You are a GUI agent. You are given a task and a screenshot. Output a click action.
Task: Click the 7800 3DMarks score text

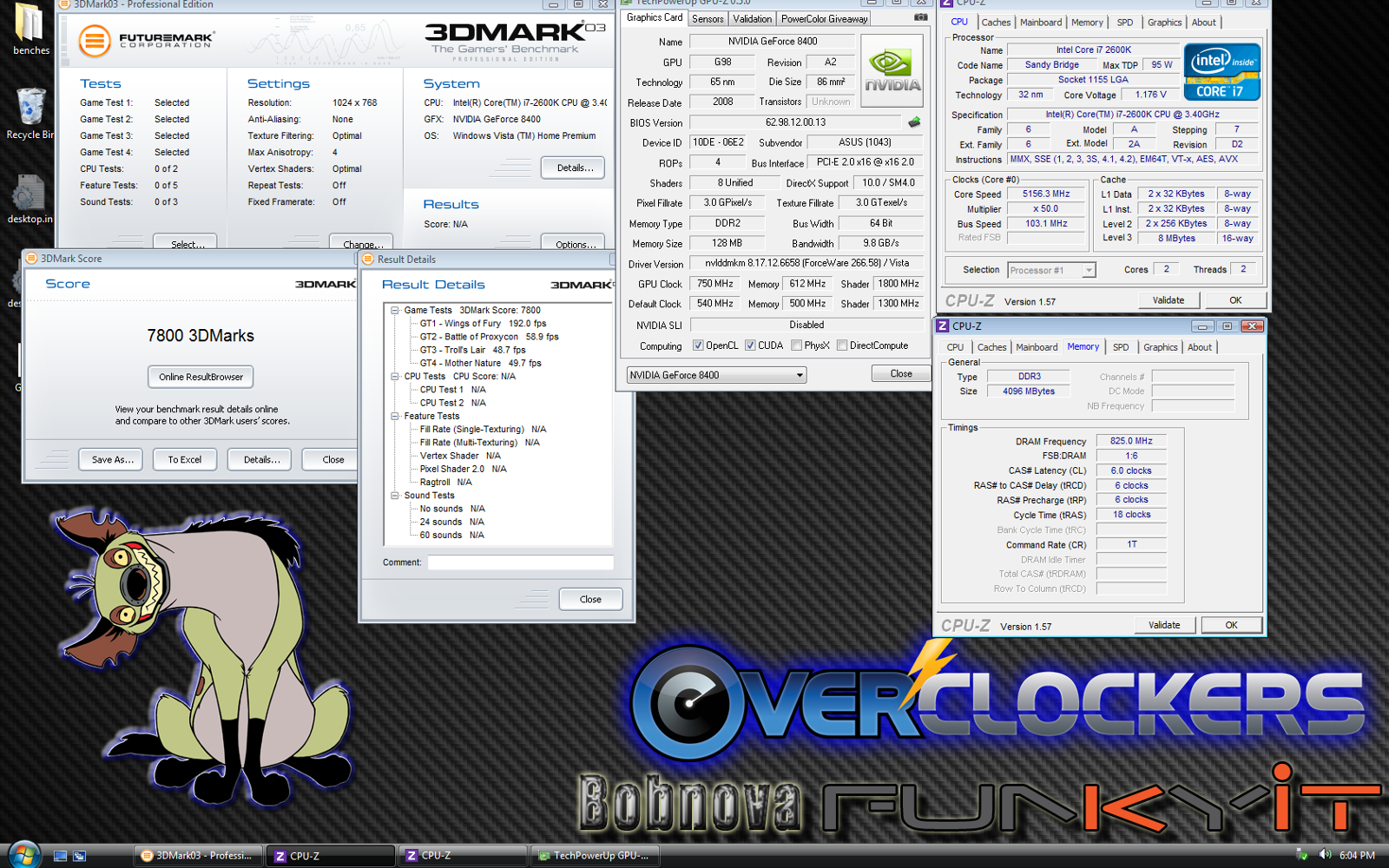[x=201, y=336]
